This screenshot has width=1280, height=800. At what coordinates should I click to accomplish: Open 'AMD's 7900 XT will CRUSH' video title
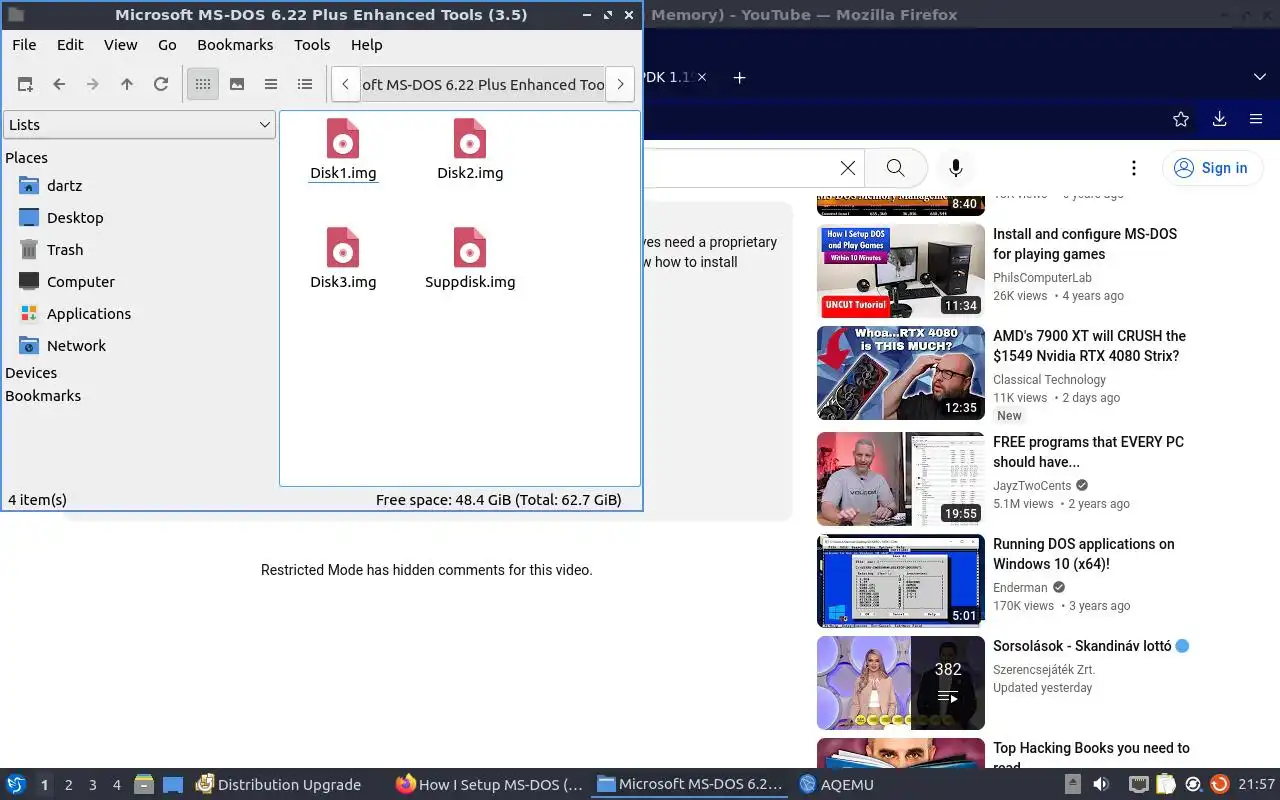tap(1089, 346)
